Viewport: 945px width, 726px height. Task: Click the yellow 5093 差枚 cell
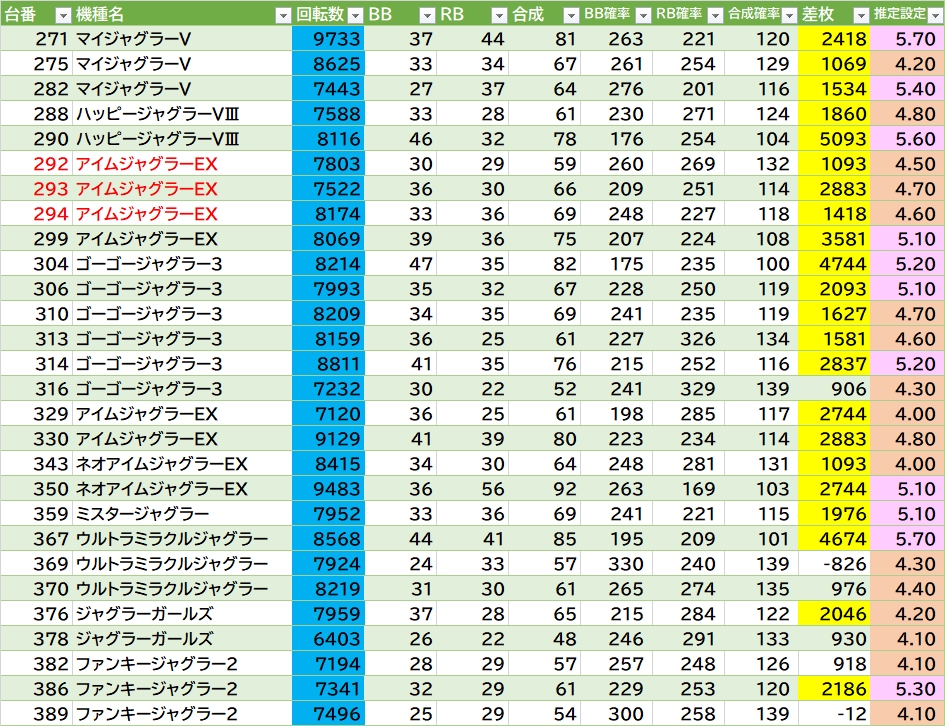[x=834, y=139]
